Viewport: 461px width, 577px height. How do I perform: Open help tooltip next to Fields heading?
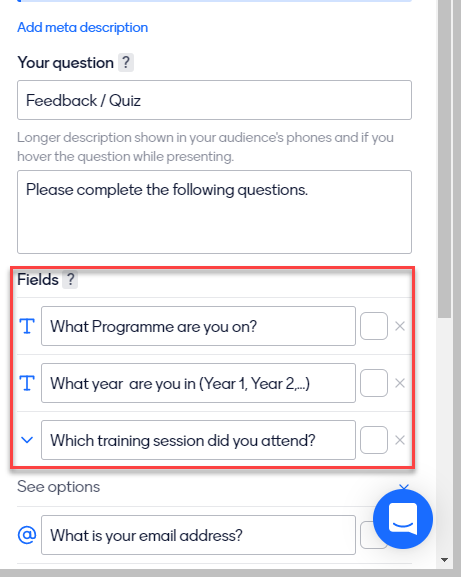tap(70, 279)
